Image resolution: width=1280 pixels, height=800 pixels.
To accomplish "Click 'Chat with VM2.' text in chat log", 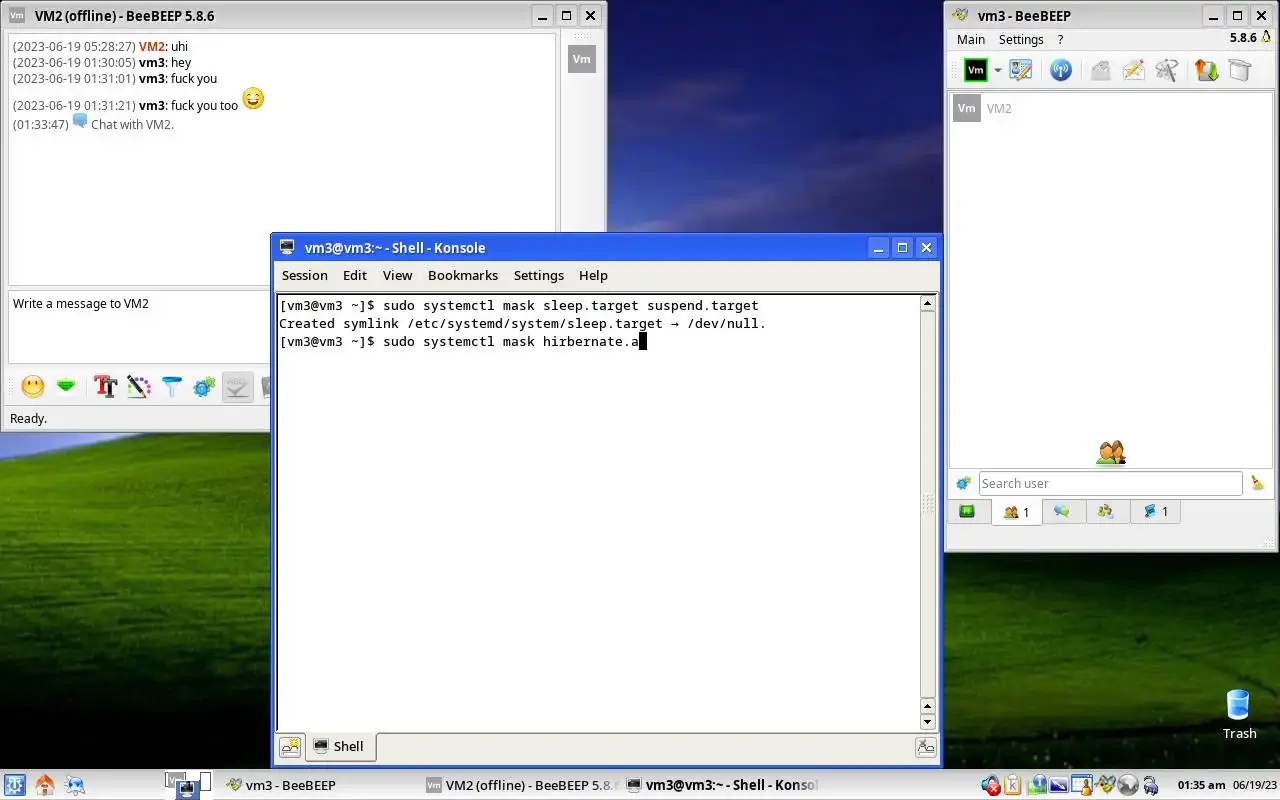I will pos(132,124).
